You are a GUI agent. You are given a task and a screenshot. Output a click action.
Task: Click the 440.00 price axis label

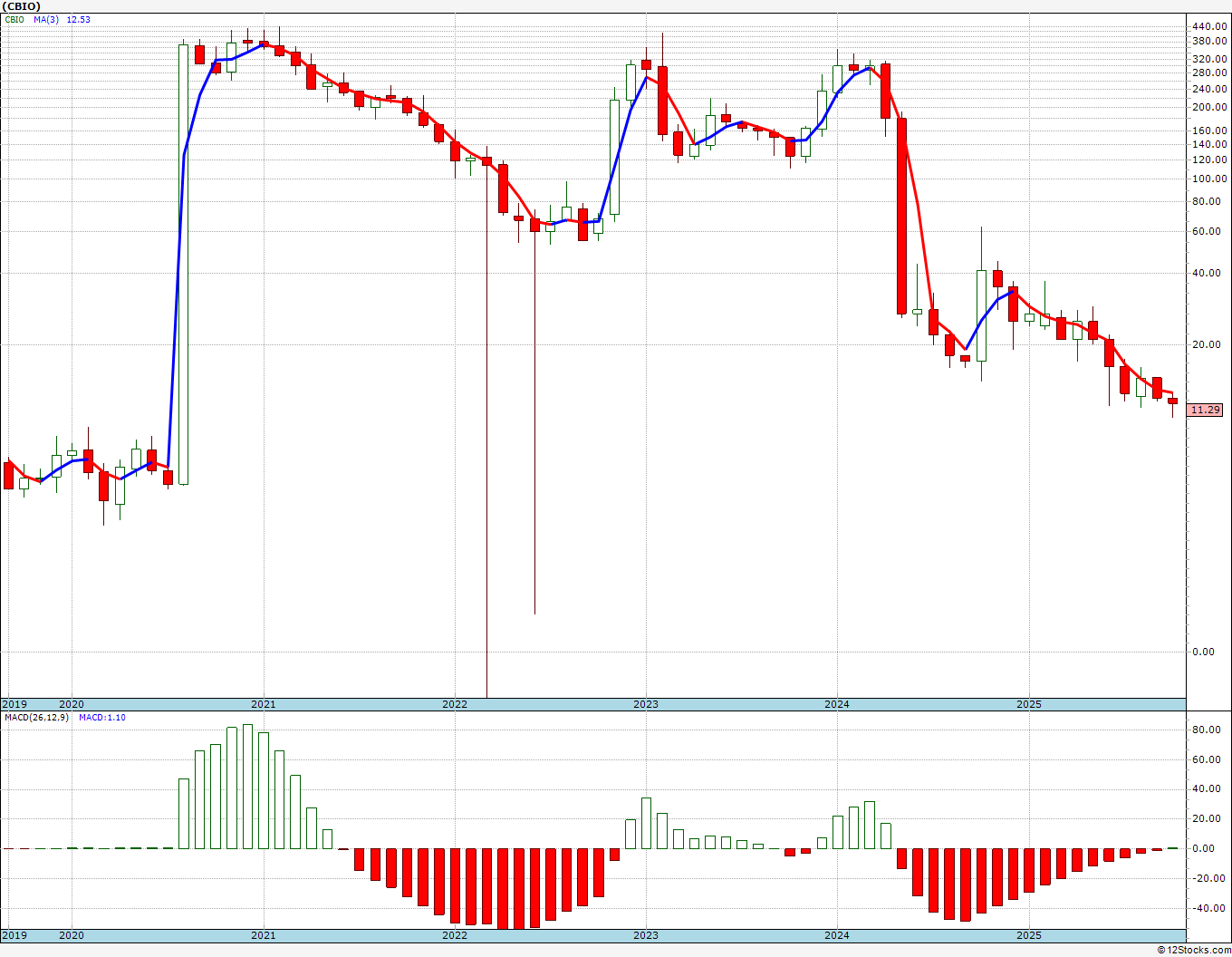(1210, 26)
